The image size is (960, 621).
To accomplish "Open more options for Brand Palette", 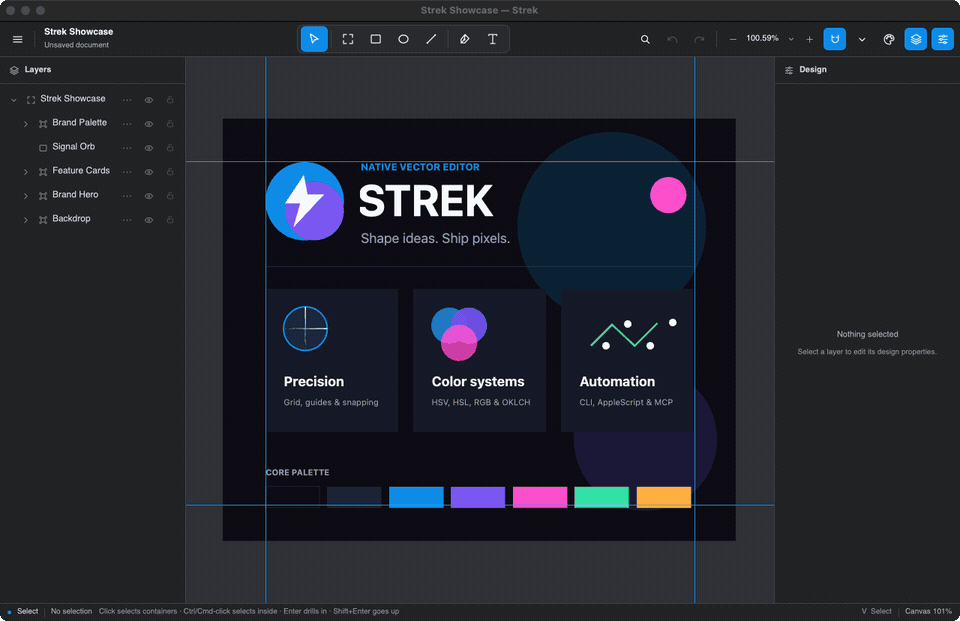I will (x=127, y=124).
